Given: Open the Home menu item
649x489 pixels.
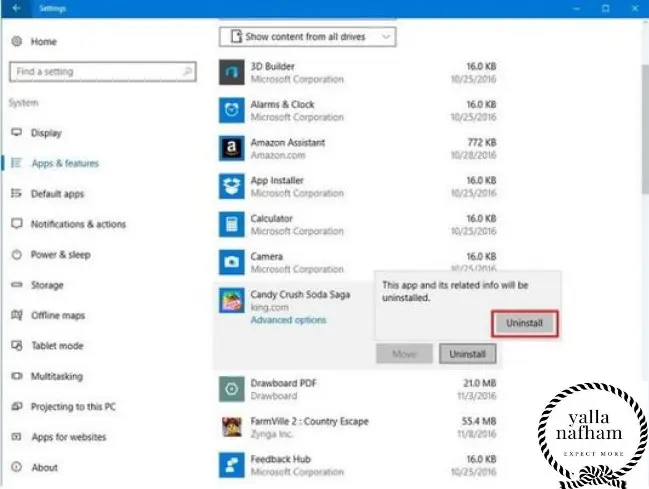Looking at the screenshot, I should pos(43,41).
